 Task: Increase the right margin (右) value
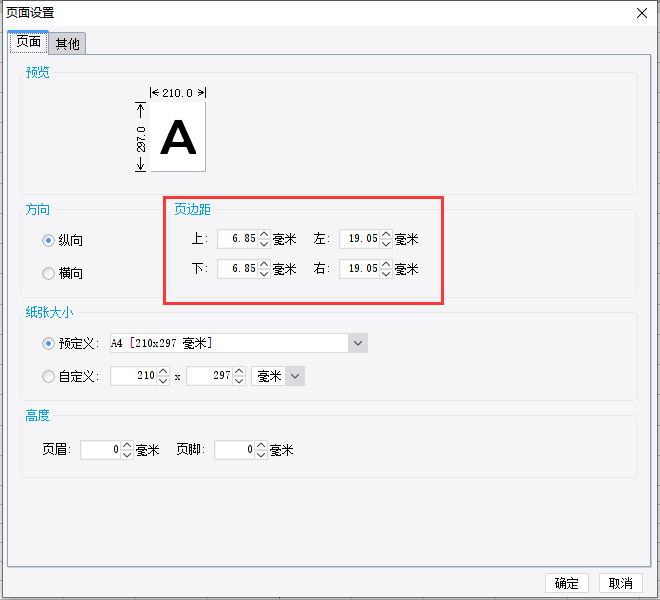click(386, 264)
